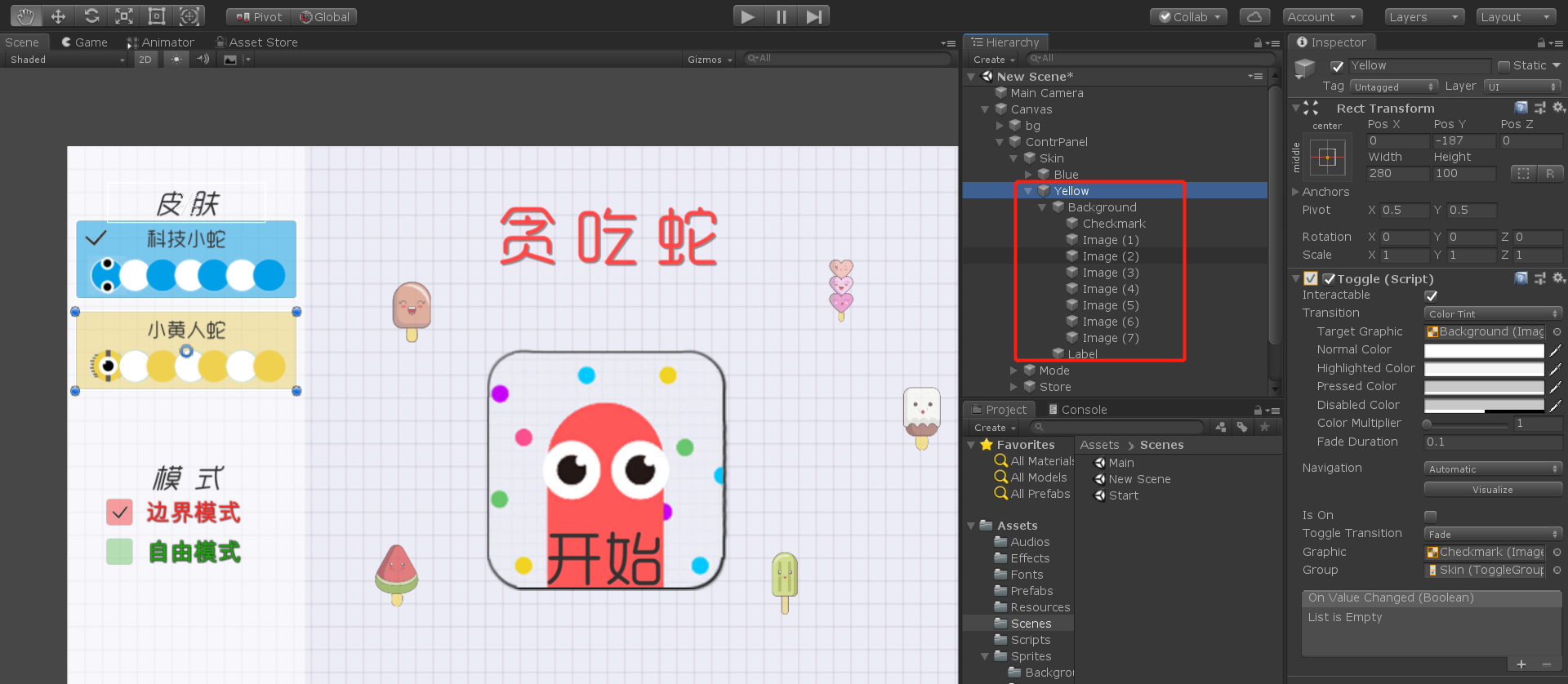Select Main Camera in Hierarchy
The height and width of the screenshot is (684, 1568).
click(x=1047, y=93)
